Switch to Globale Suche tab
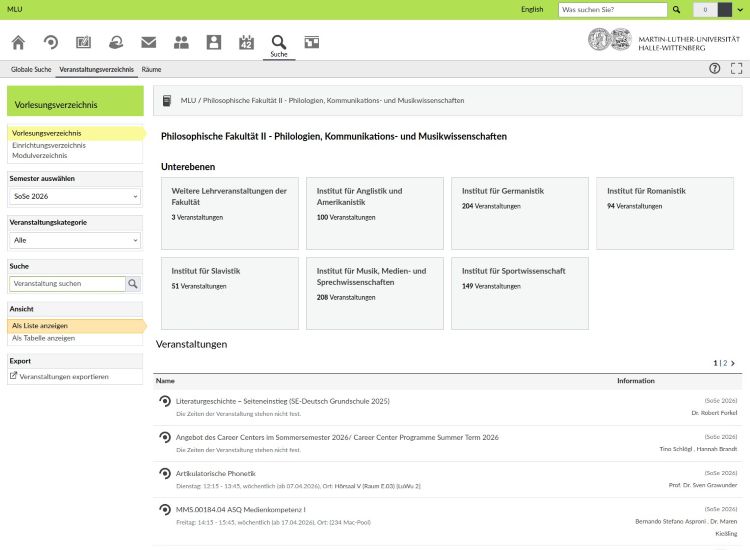This screenshot has height=550, width=750. [x=31, y=69]
